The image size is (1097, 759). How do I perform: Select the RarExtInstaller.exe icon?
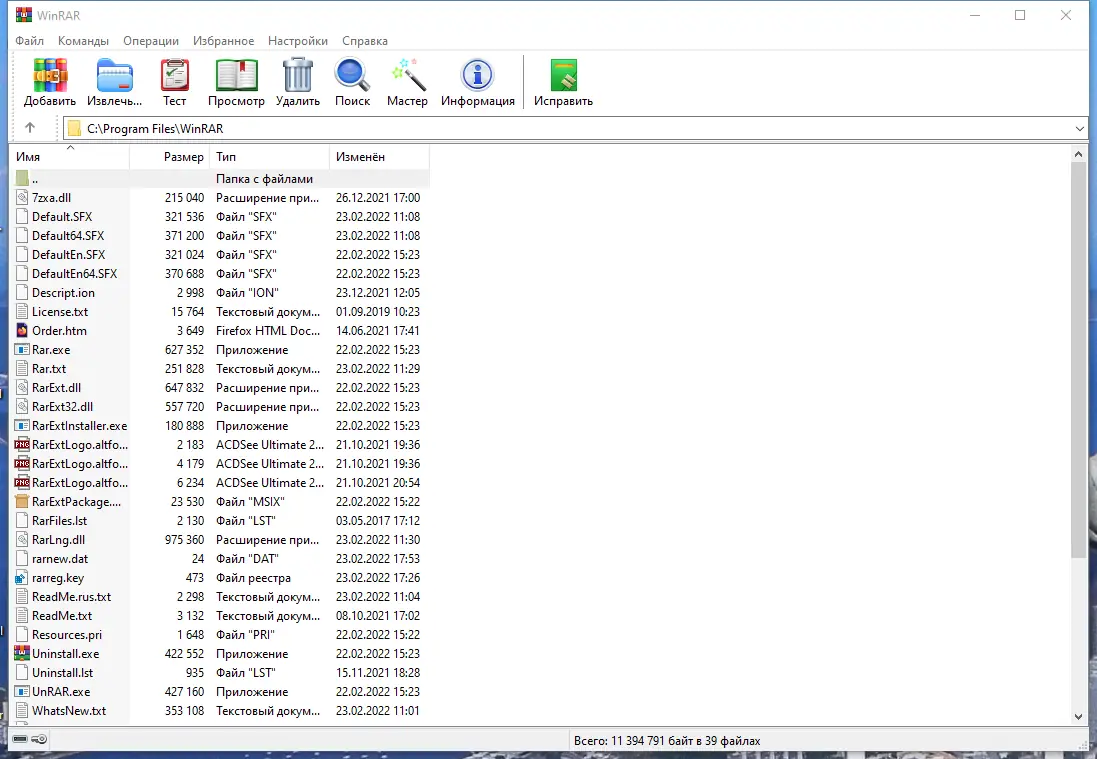[22, 425]
